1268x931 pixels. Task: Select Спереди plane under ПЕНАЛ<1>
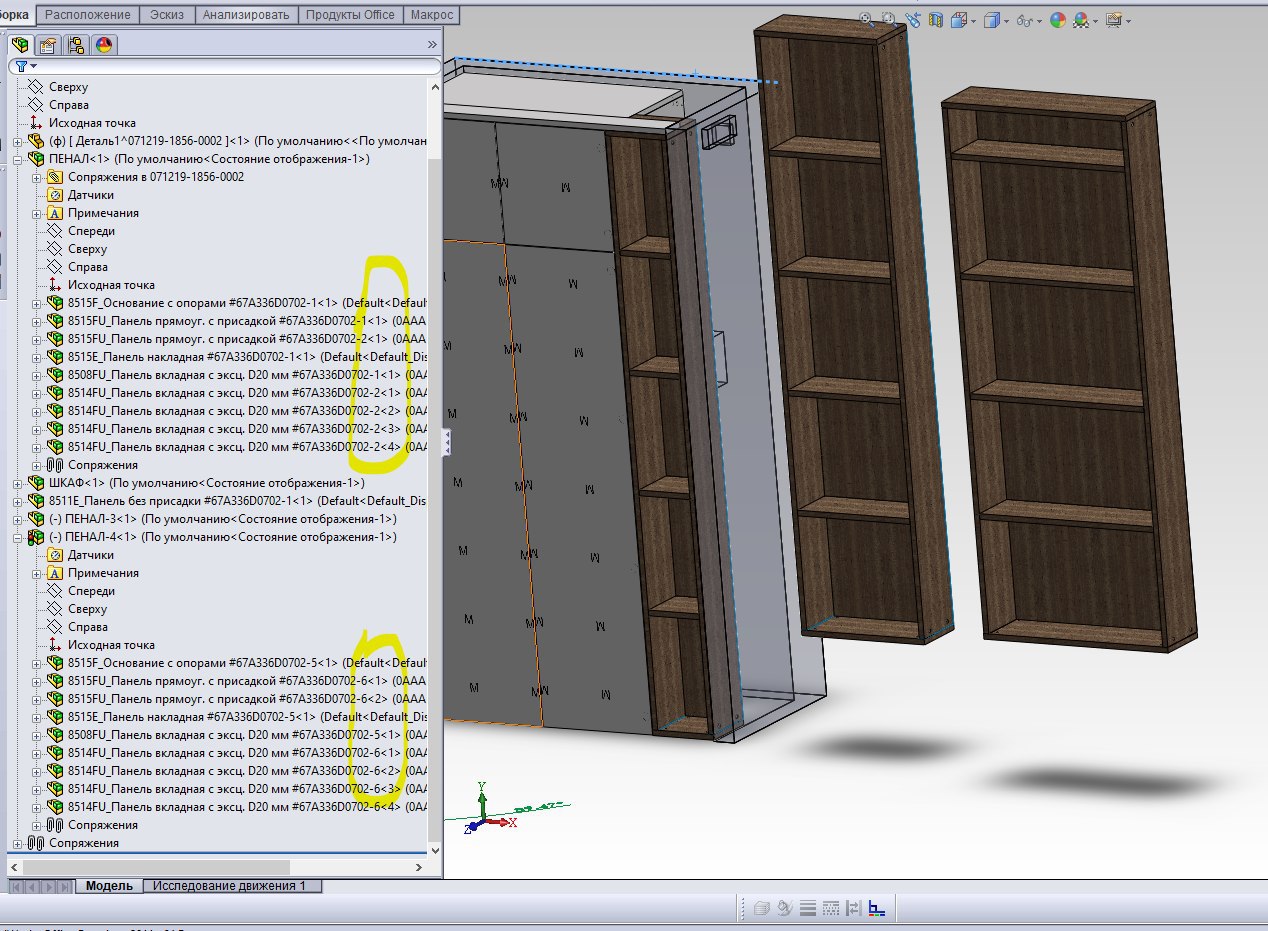click(x=91, y=231)
